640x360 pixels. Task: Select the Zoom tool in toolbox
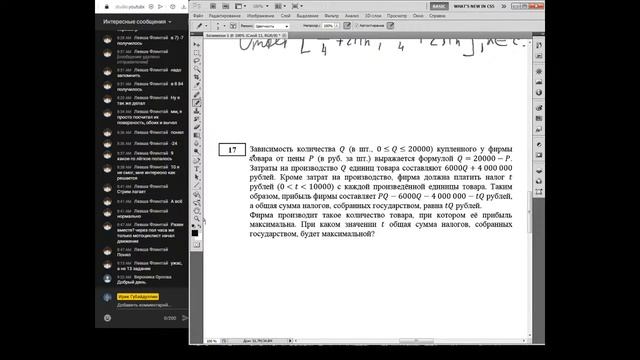(197, 219)
